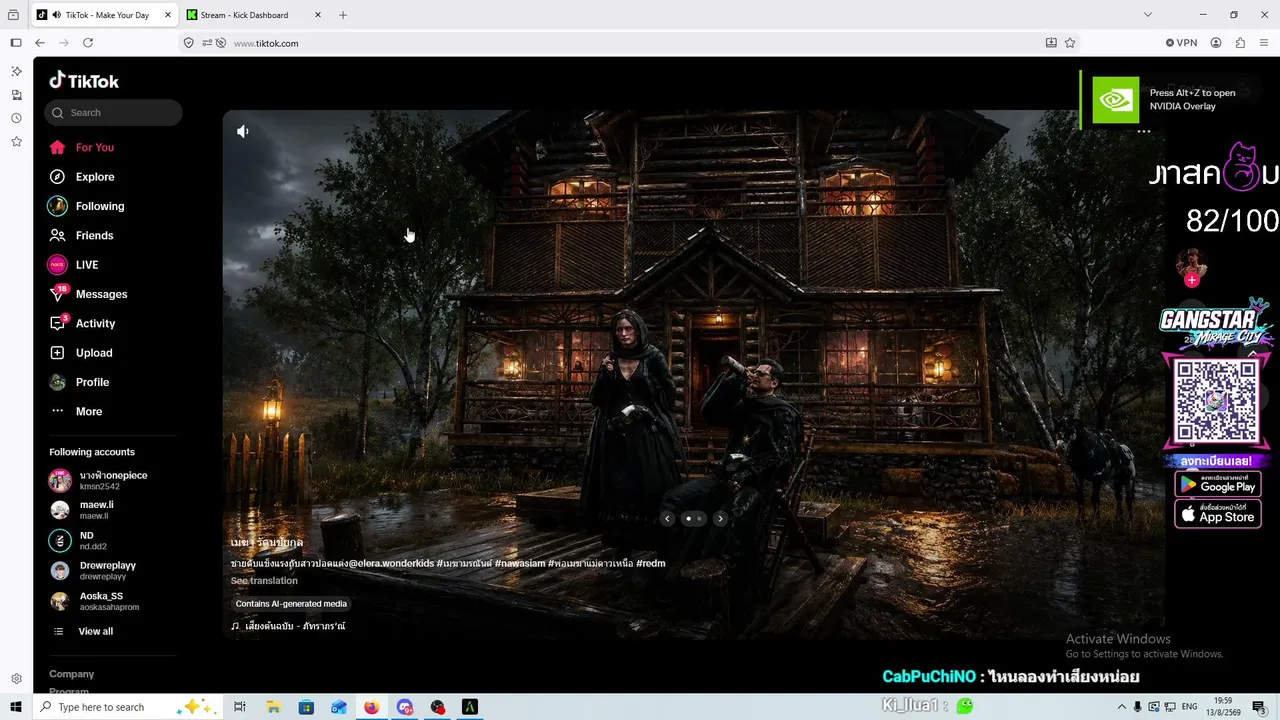Go to the next photo in carousel
Screen dimensions: 1280x720
(720, 518)
